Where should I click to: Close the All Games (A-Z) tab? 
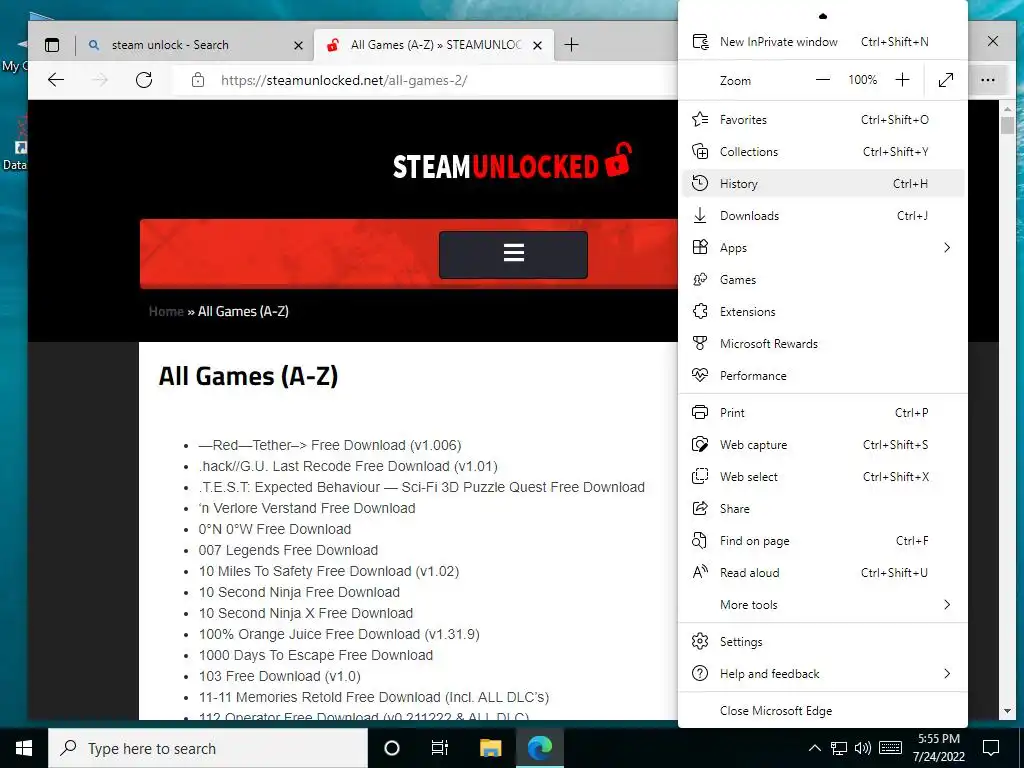point(537,45)
